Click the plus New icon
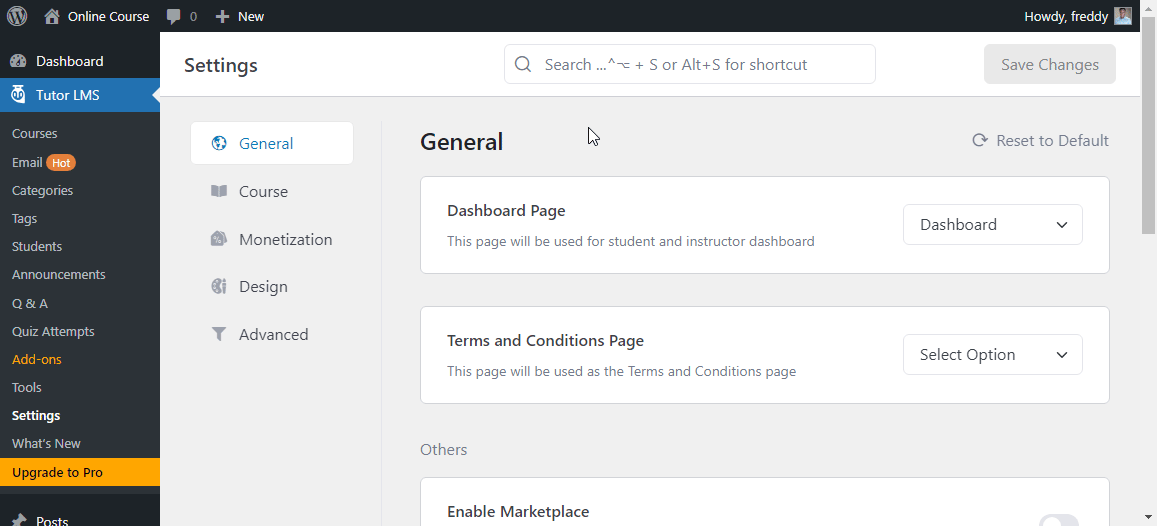Image resolution: width=1157 pixels, height=526 pixels. [223, 16]
